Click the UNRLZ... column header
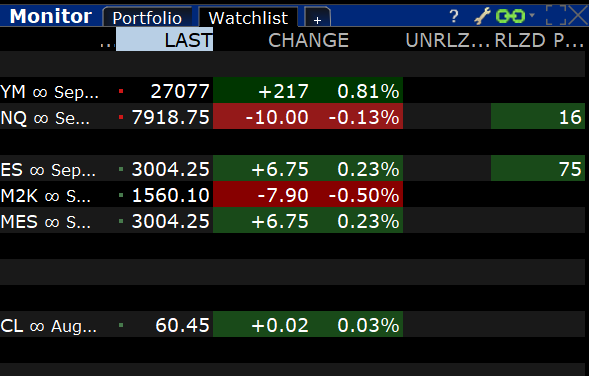 coord(447,40)
